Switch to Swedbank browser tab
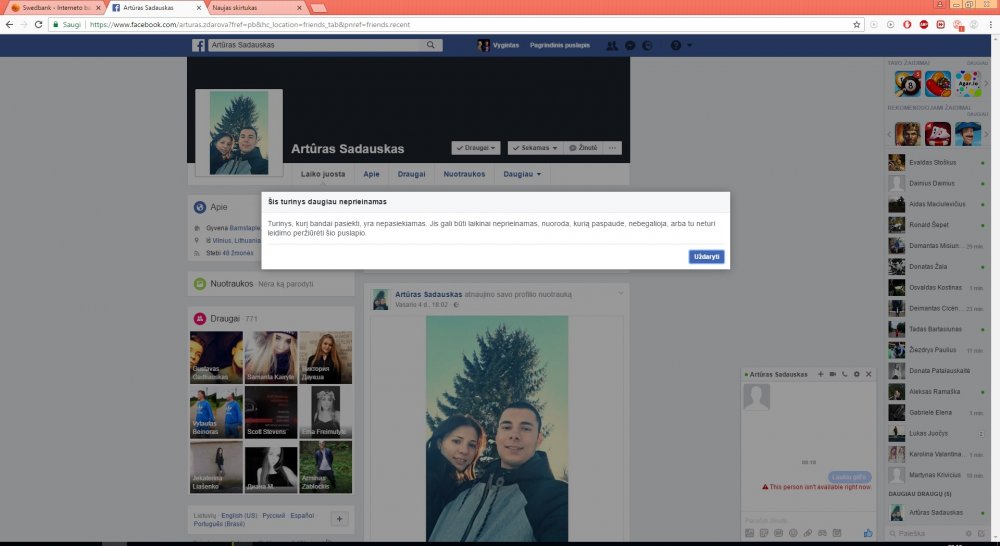The height and width of the screenshot is (546, 1000). 56,8
